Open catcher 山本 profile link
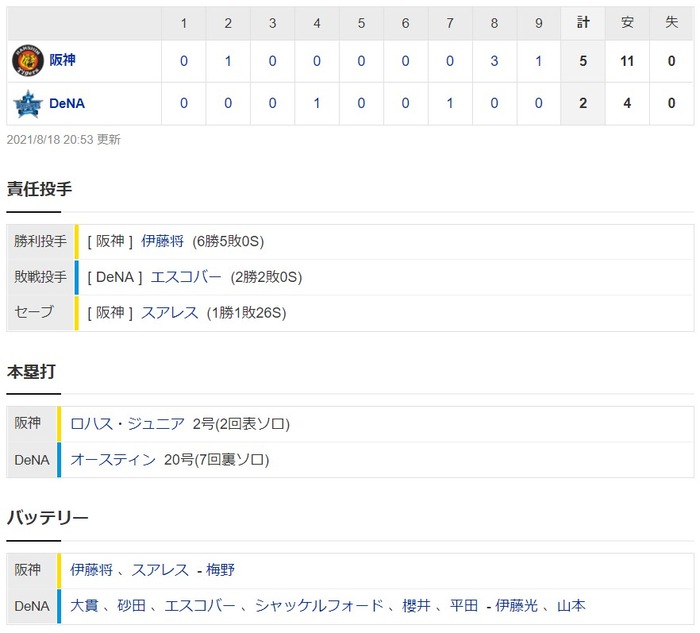700x633 pixels. click(571, 605)
